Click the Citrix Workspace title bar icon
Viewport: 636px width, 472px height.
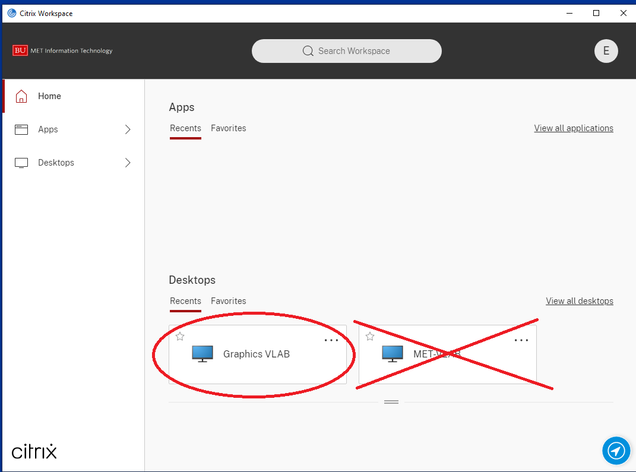pos(12,13)
